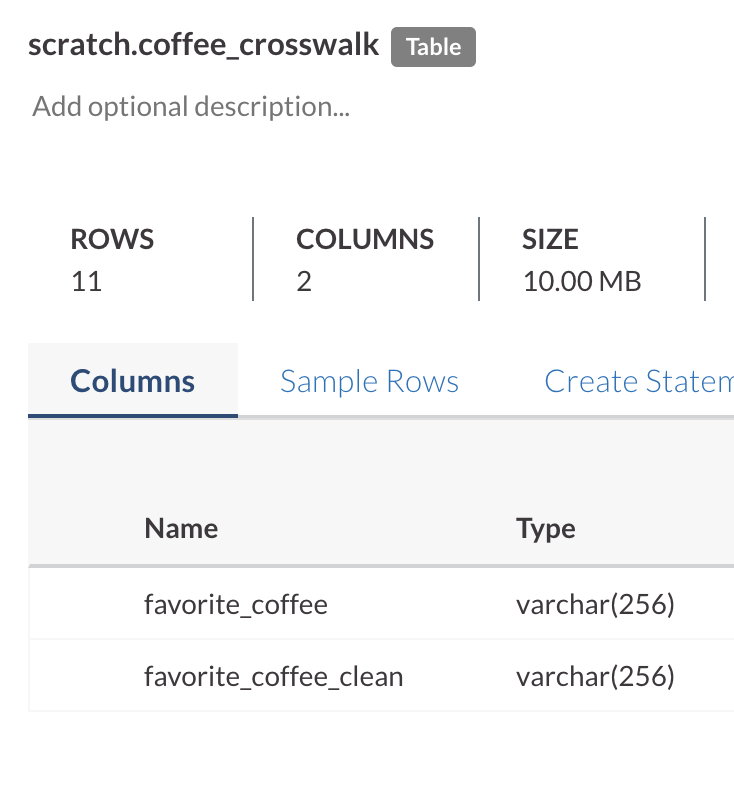Image resolution: width=734 pixels, height=788 pixels.
Task: Select the favorite_coffee_clean column name
Action: tap(273, 677)
